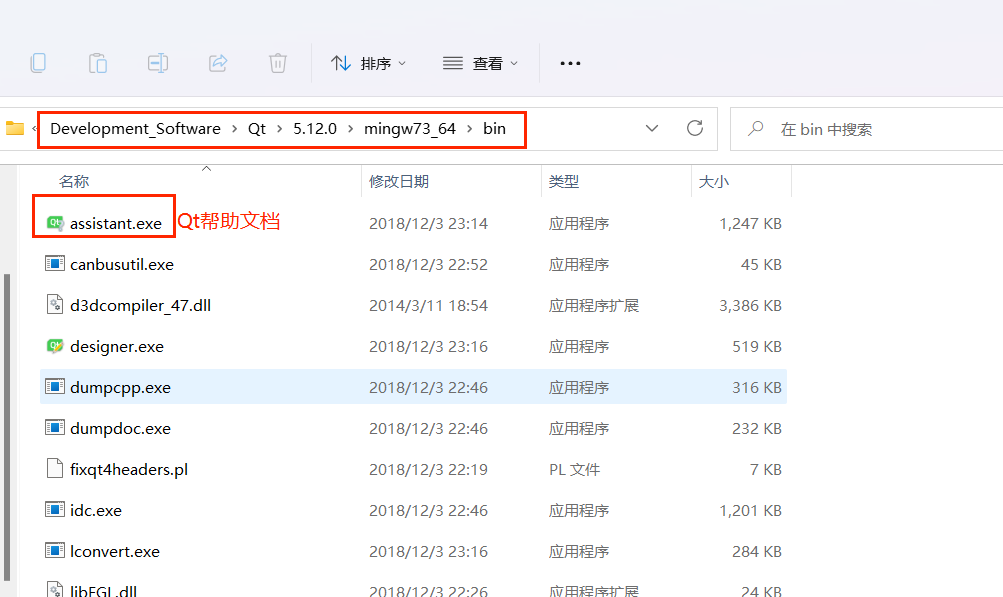The width and height of the screenshot is (1003, 597).
Task: Go to Qt folder in breadcrumb
Action: coord(257,129)
